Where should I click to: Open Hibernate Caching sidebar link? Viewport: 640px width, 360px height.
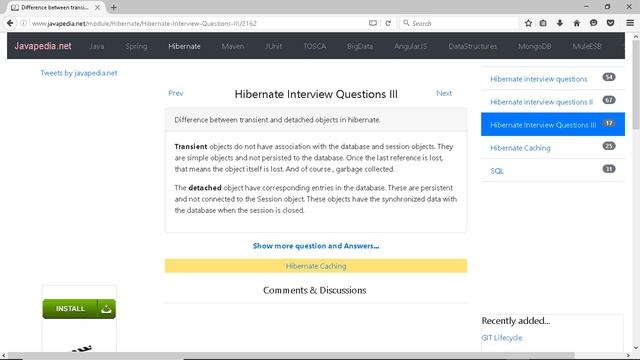tap(520, 148)
